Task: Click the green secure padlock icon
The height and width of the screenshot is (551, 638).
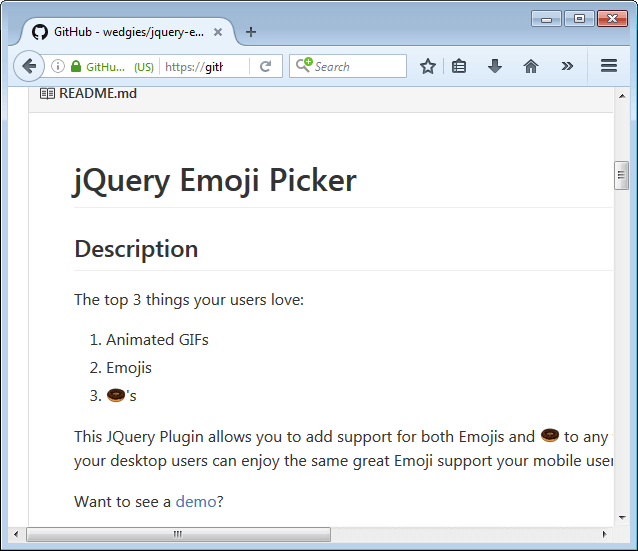Action: click(76, 66)
